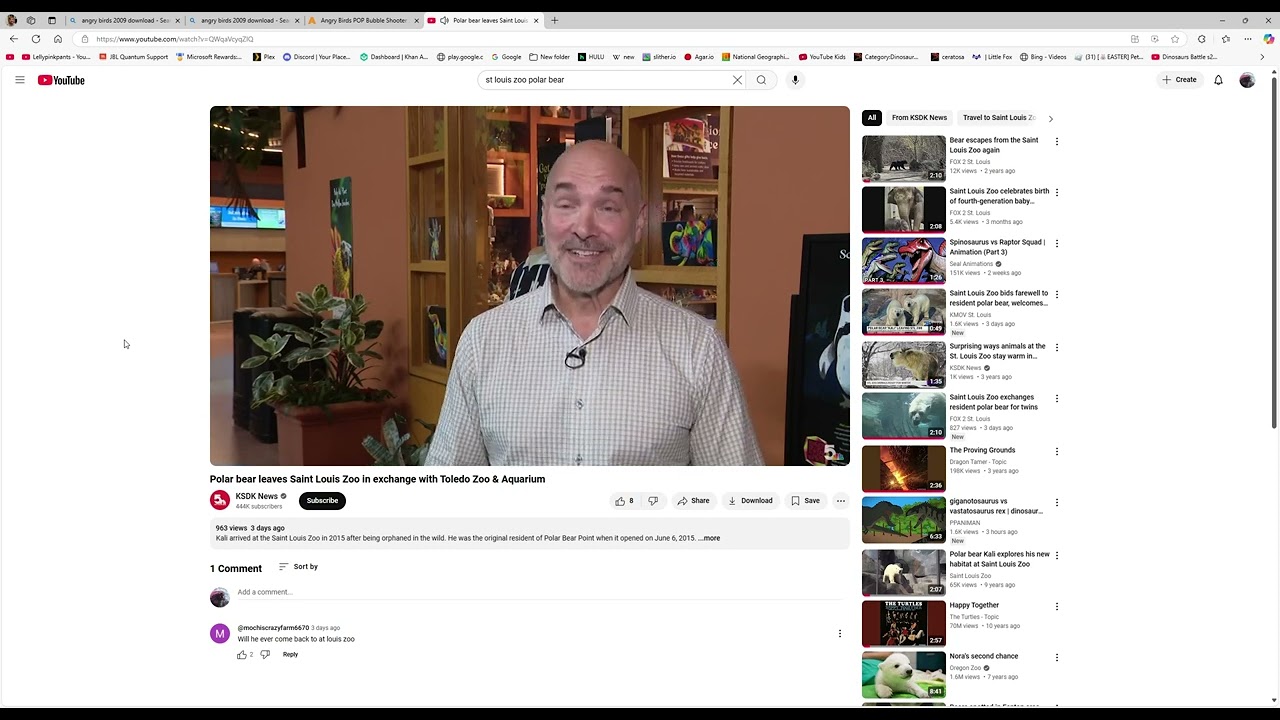Download the video
This screenshot has width=1280, height=720.
[x=750, y=501]
